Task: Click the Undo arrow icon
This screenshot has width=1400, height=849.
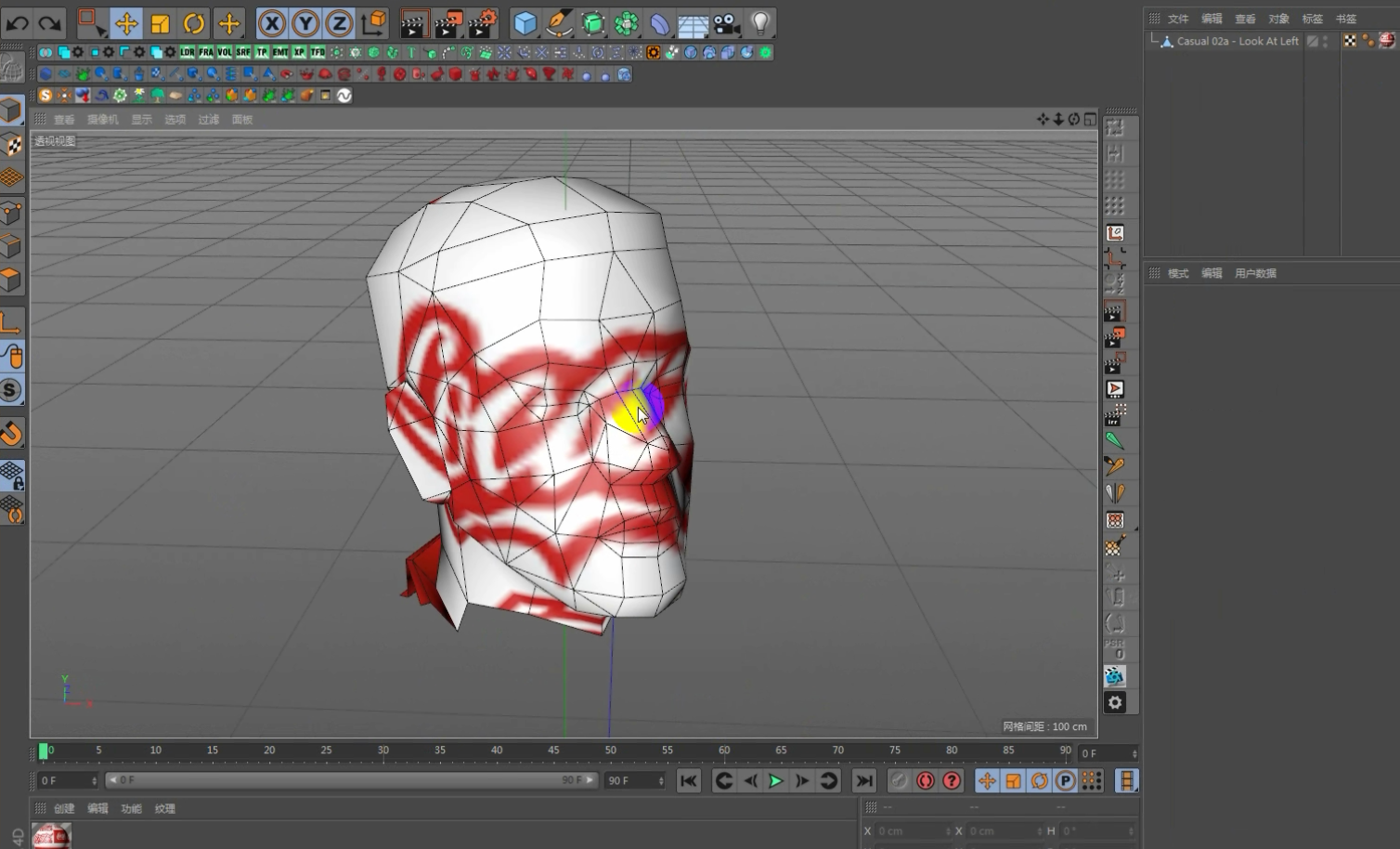Action: [x=18, y=23]
